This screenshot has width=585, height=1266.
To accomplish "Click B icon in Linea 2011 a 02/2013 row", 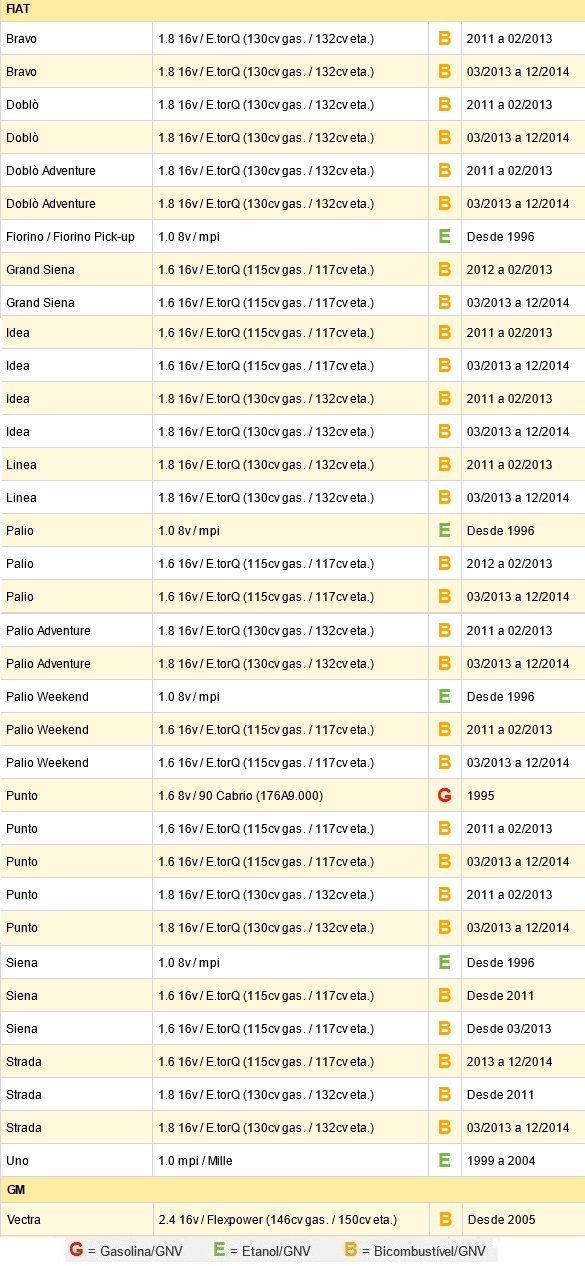I will click(444, 465).
